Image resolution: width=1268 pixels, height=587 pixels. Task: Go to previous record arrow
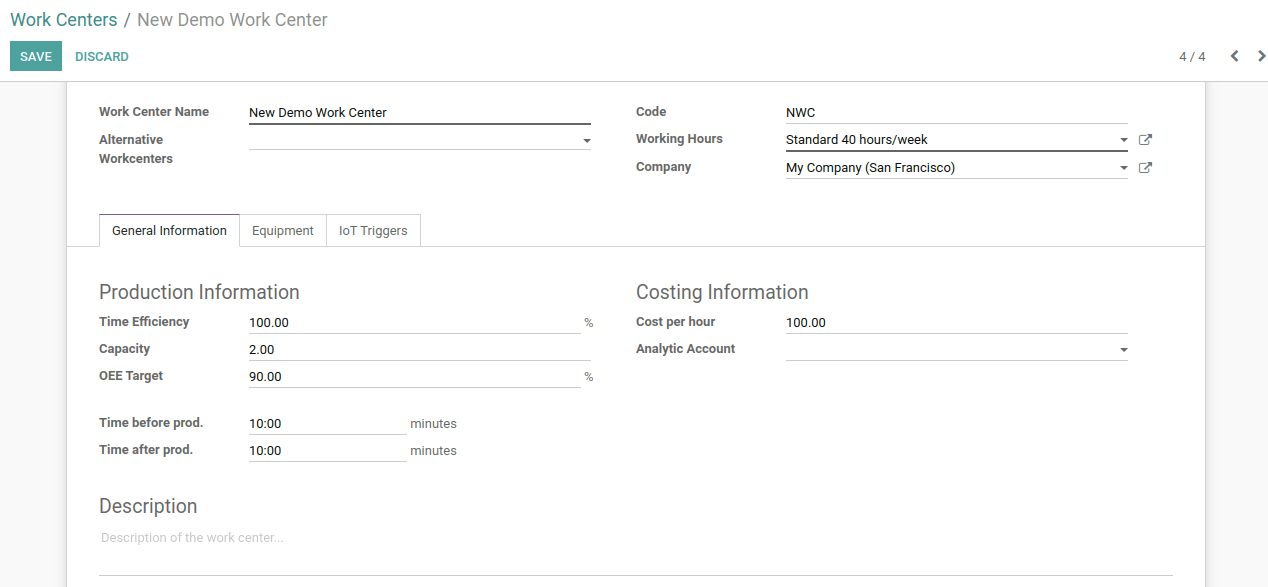pos(1234,56)
